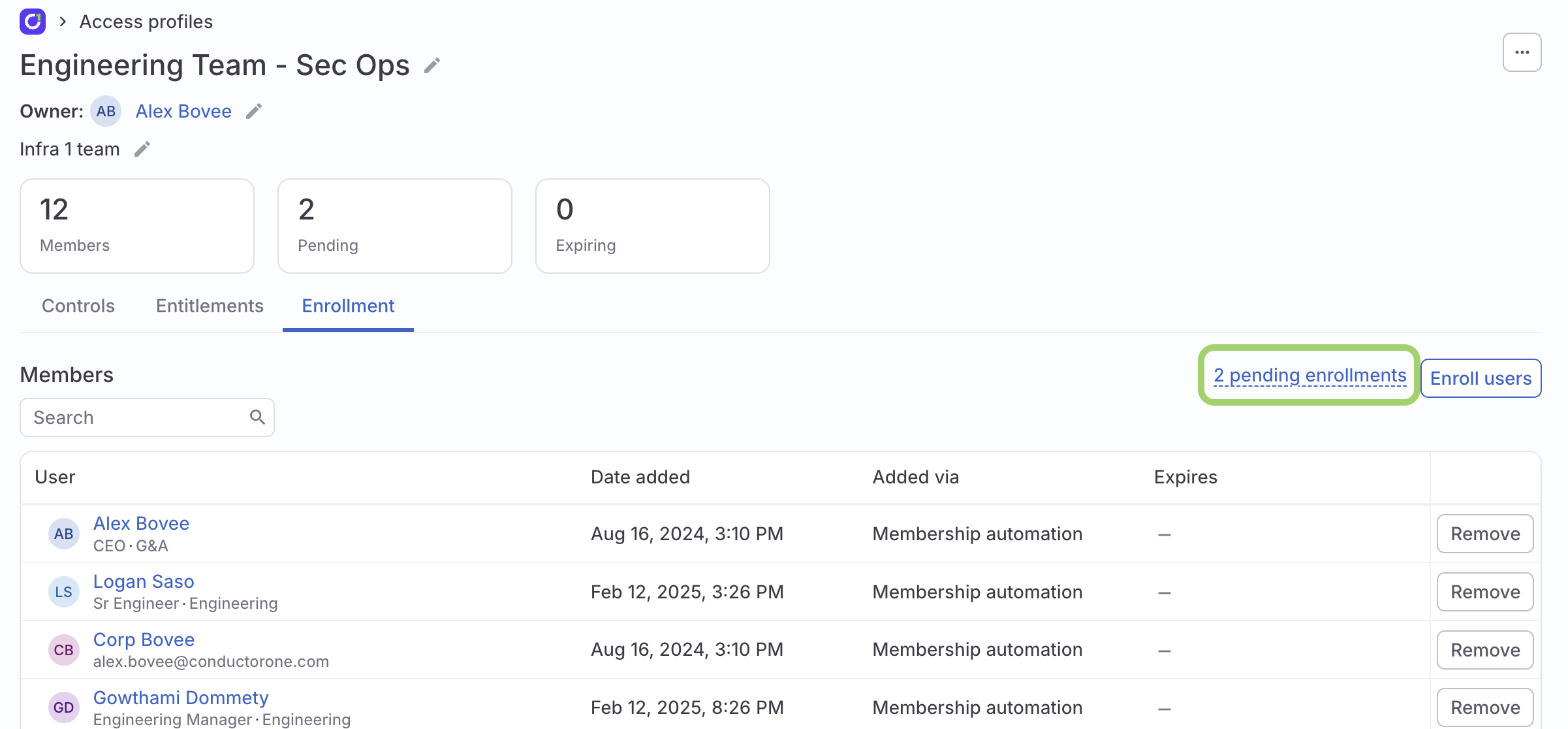Navigate back via Access profiles breadcrumb

pyautogui.click(x=146, y=21)
